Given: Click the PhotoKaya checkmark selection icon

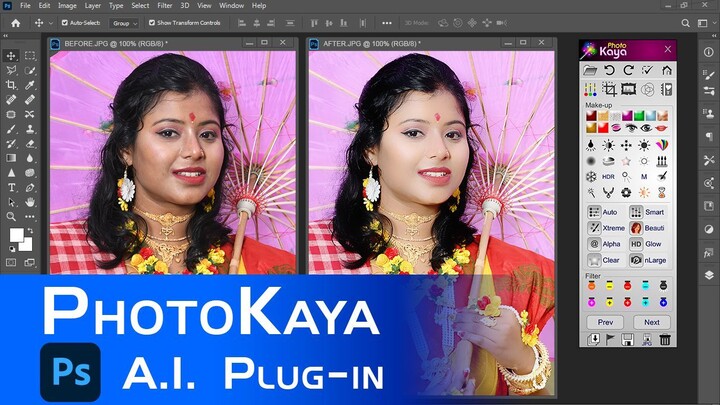Looking at the screenshot, I should click(647, 70).
